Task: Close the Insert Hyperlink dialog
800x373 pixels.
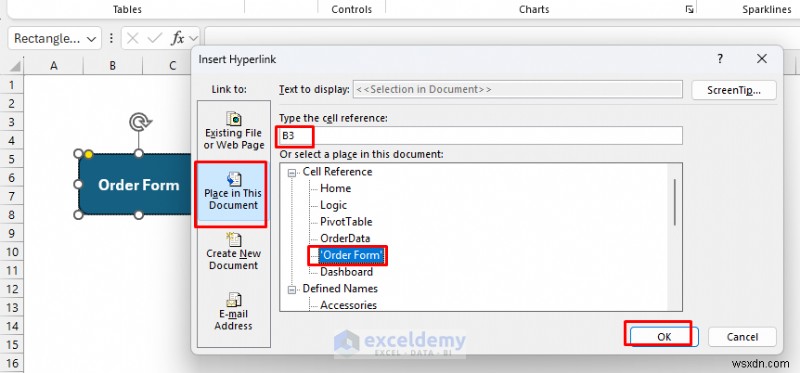Action: coord(762,59)
